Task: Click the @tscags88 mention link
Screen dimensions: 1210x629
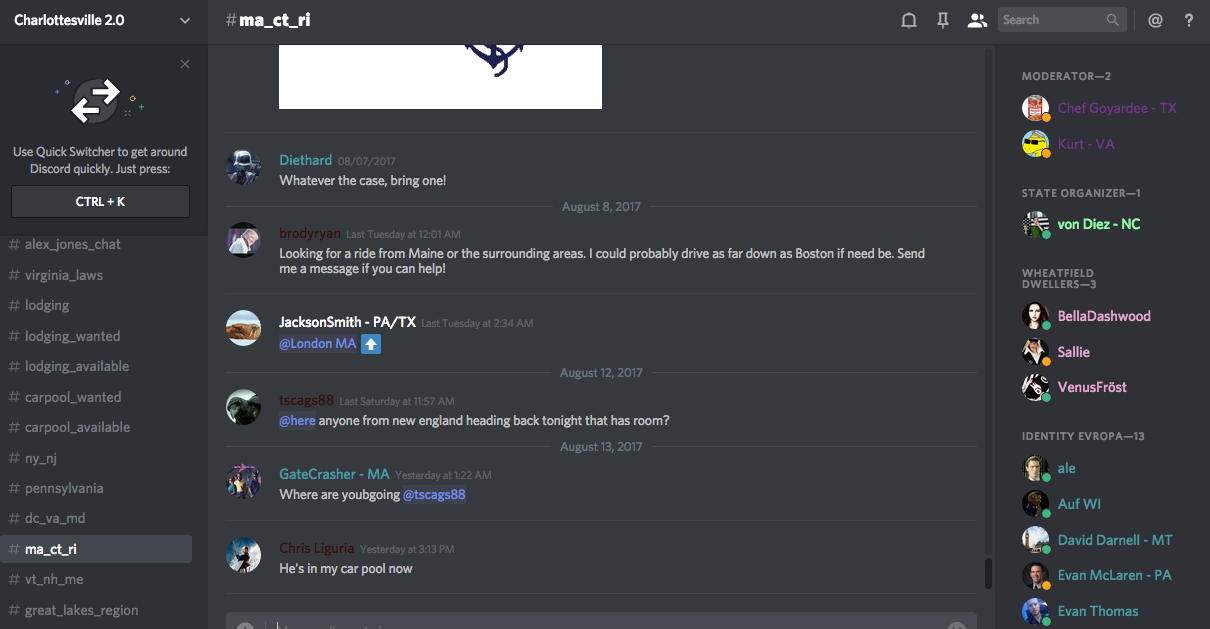Action: coord(434,494)
